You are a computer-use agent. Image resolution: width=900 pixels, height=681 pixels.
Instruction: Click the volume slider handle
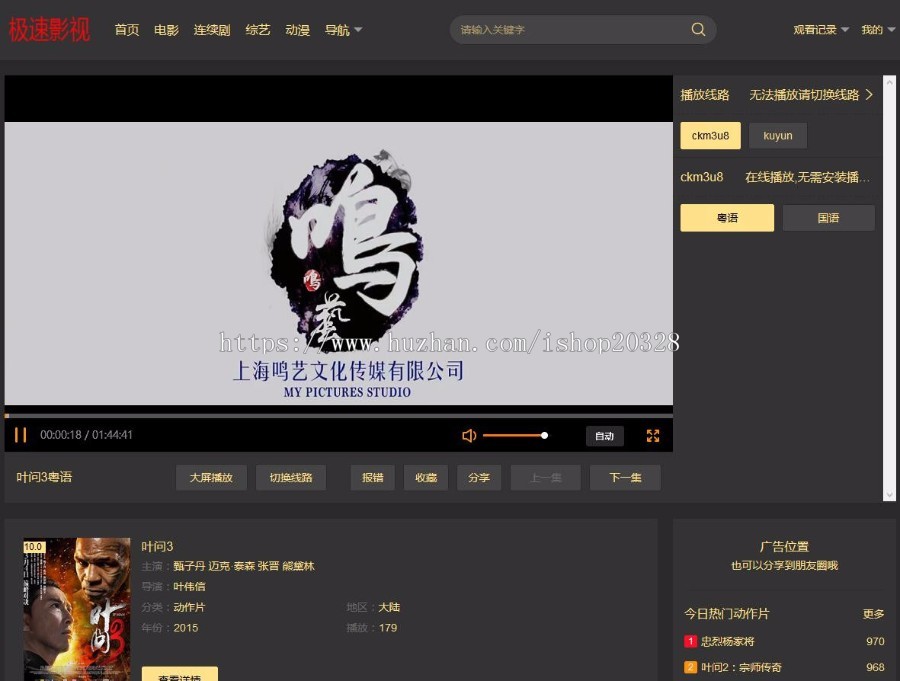pos(544,436)
